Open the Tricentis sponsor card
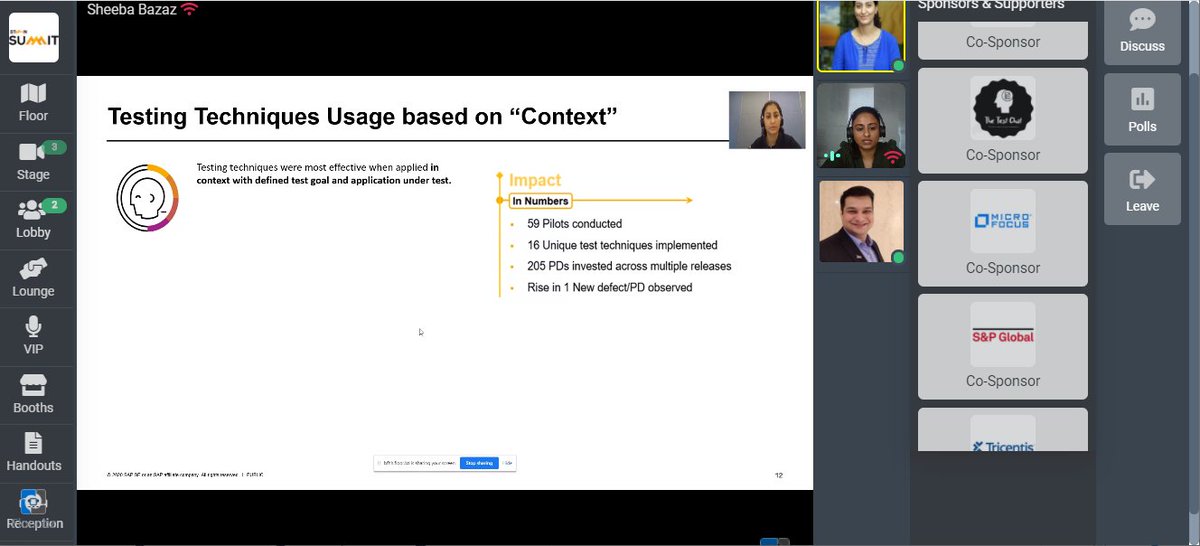 (1002, 430)
